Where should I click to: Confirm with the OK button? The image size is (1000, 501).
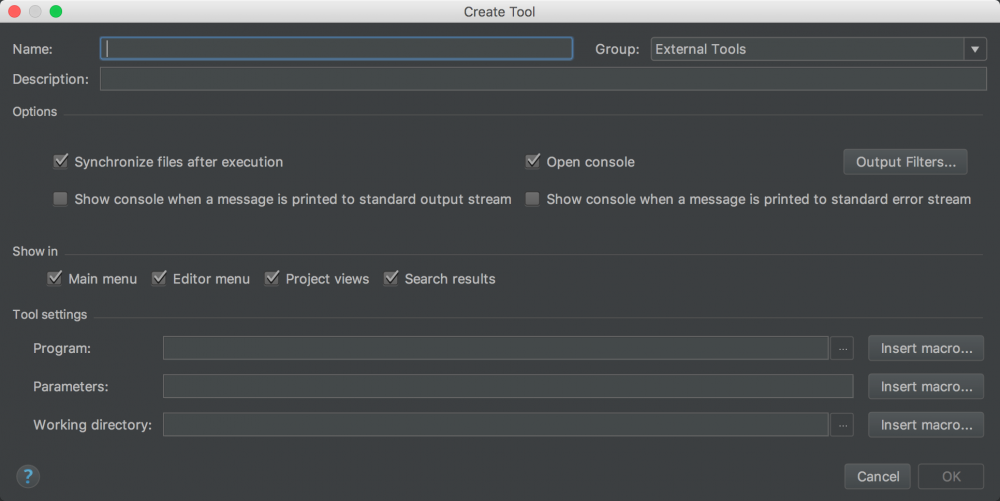click(x=951, y=477)
